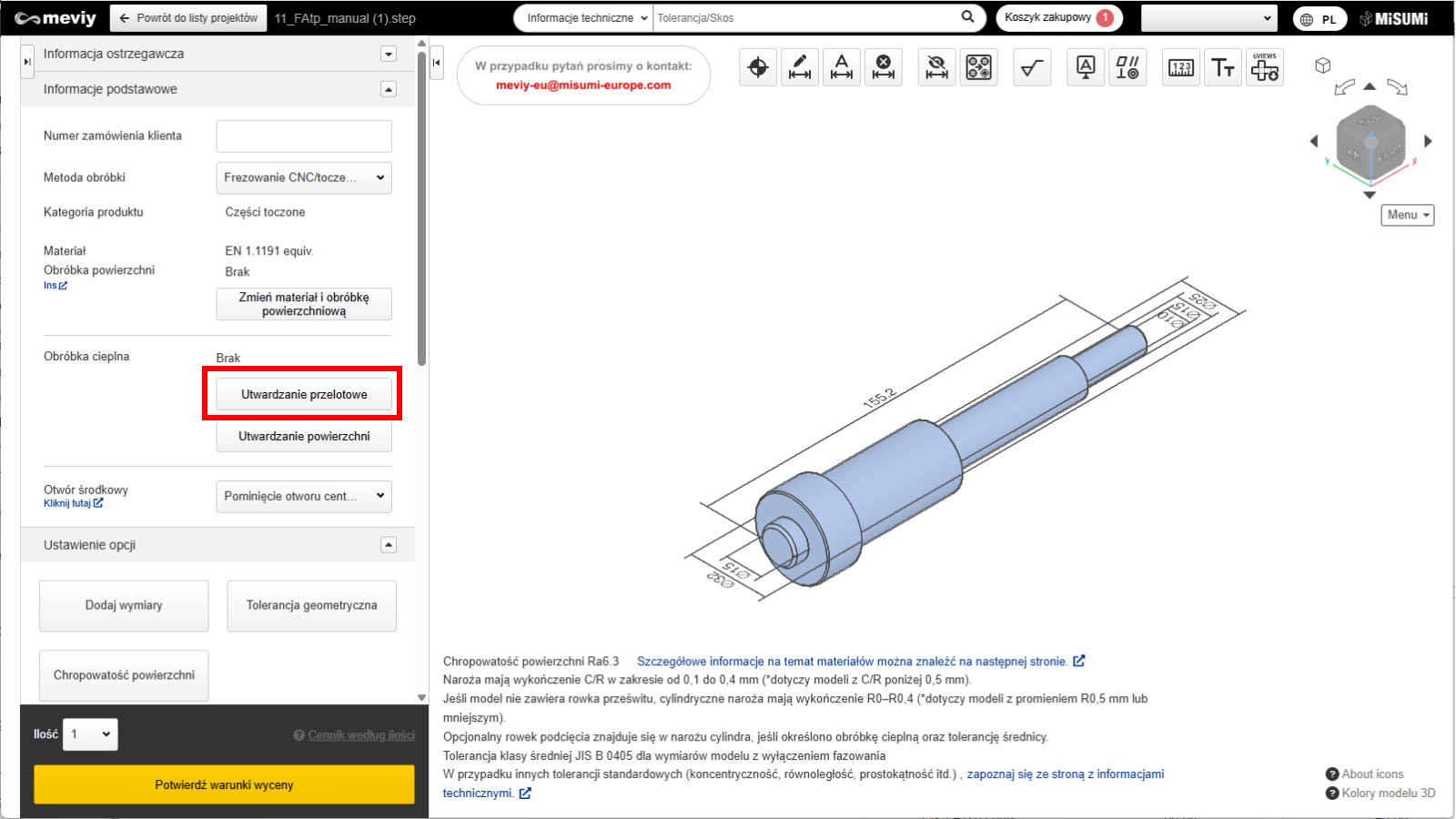The width and height of the screenshot is (1456, 819).
Task: Click the Utwardzanie przelotowe button
Action: click(304, 394)
